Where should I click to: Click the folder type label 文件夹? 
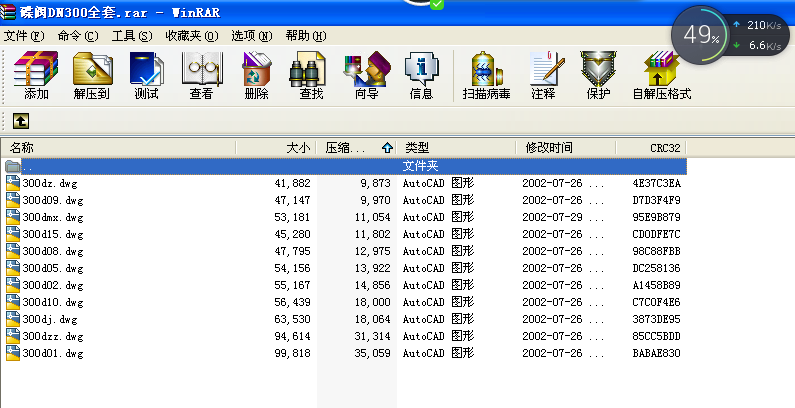pos(420,166)
